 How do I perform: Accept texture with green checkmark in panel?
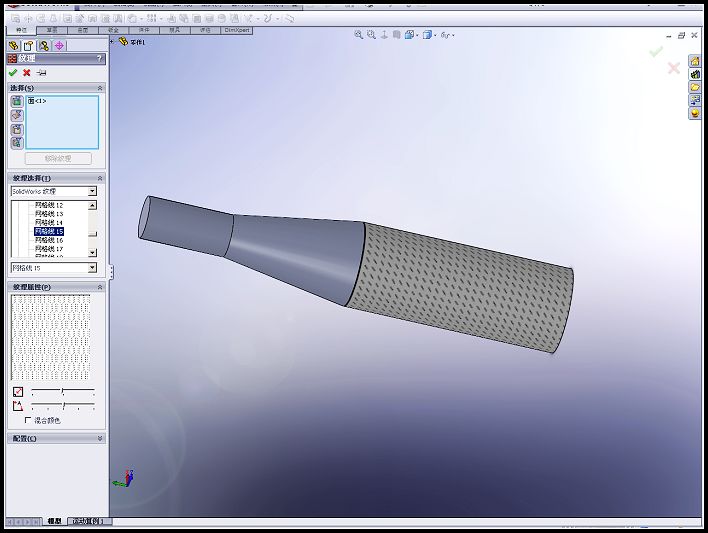(13, 73)
